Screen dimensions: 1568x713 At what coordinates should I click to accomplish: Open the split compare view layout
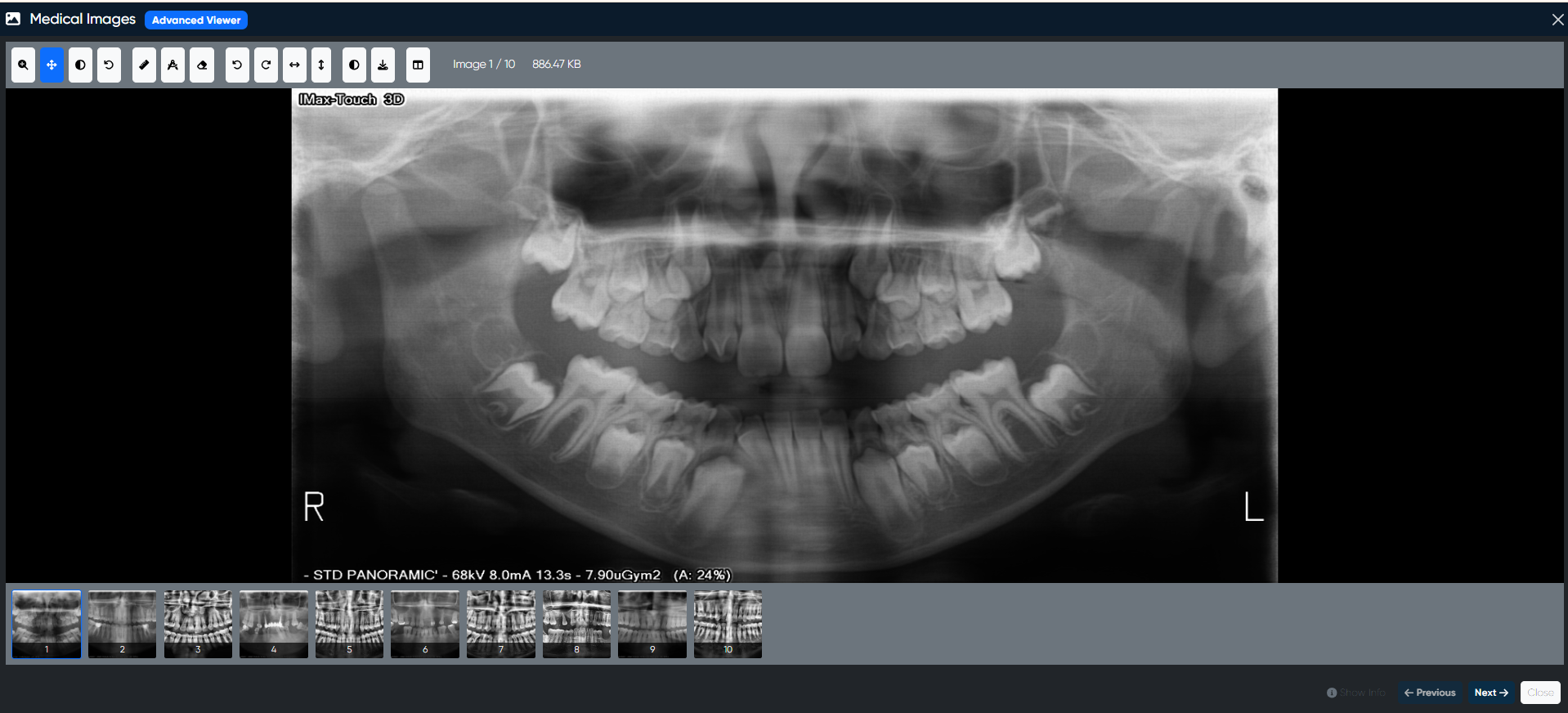pyautogui.click(x=418, y=65)
